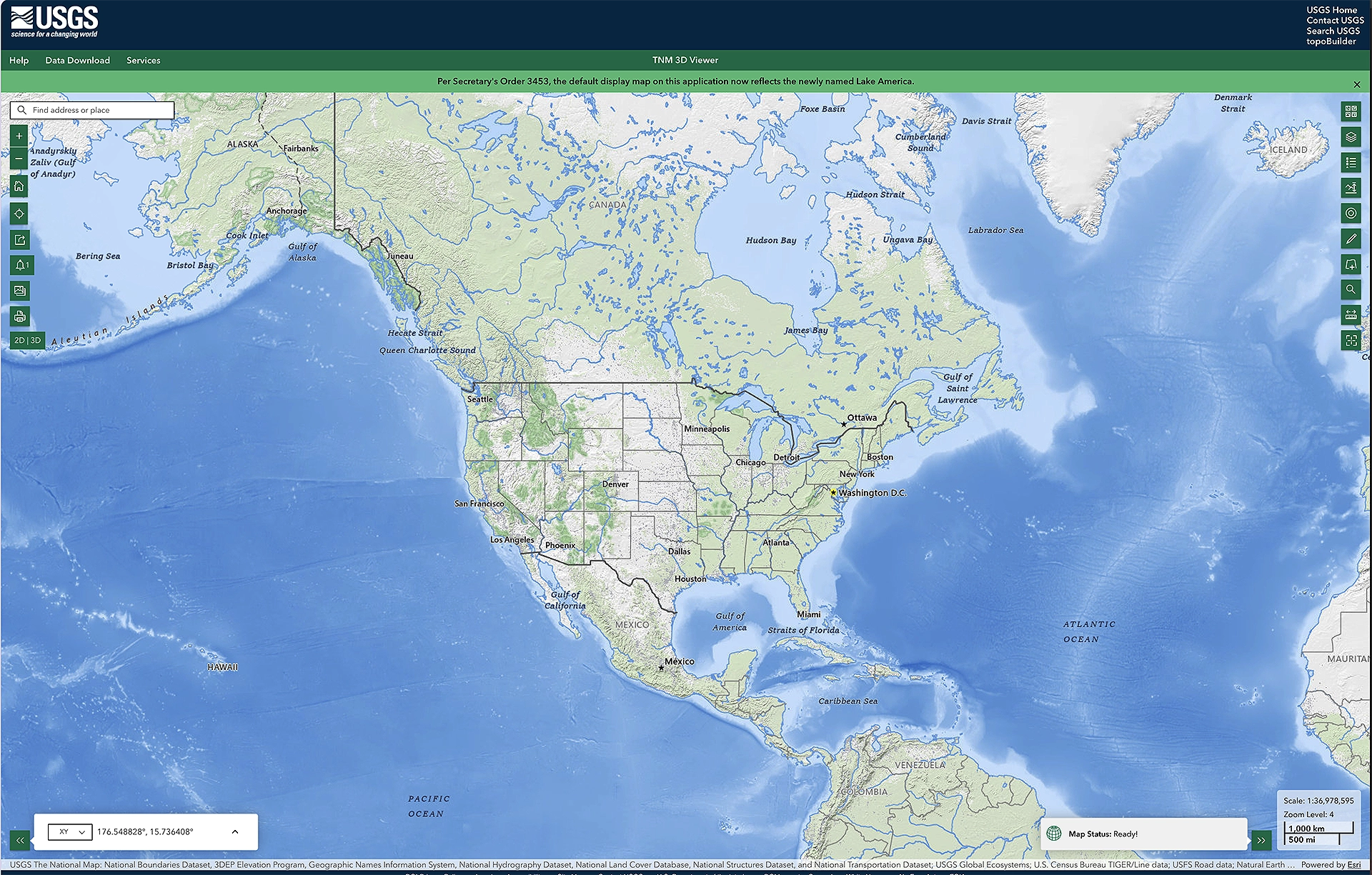Click the Gulf of America label
Viewport: 1372px width, 875px height.
point(730,621)
